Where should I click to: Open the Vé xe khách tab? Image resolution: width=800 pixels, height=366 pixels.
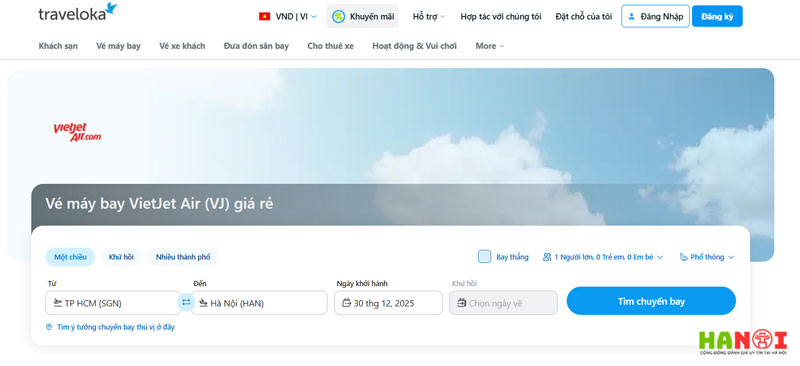(x=182, y=46)
